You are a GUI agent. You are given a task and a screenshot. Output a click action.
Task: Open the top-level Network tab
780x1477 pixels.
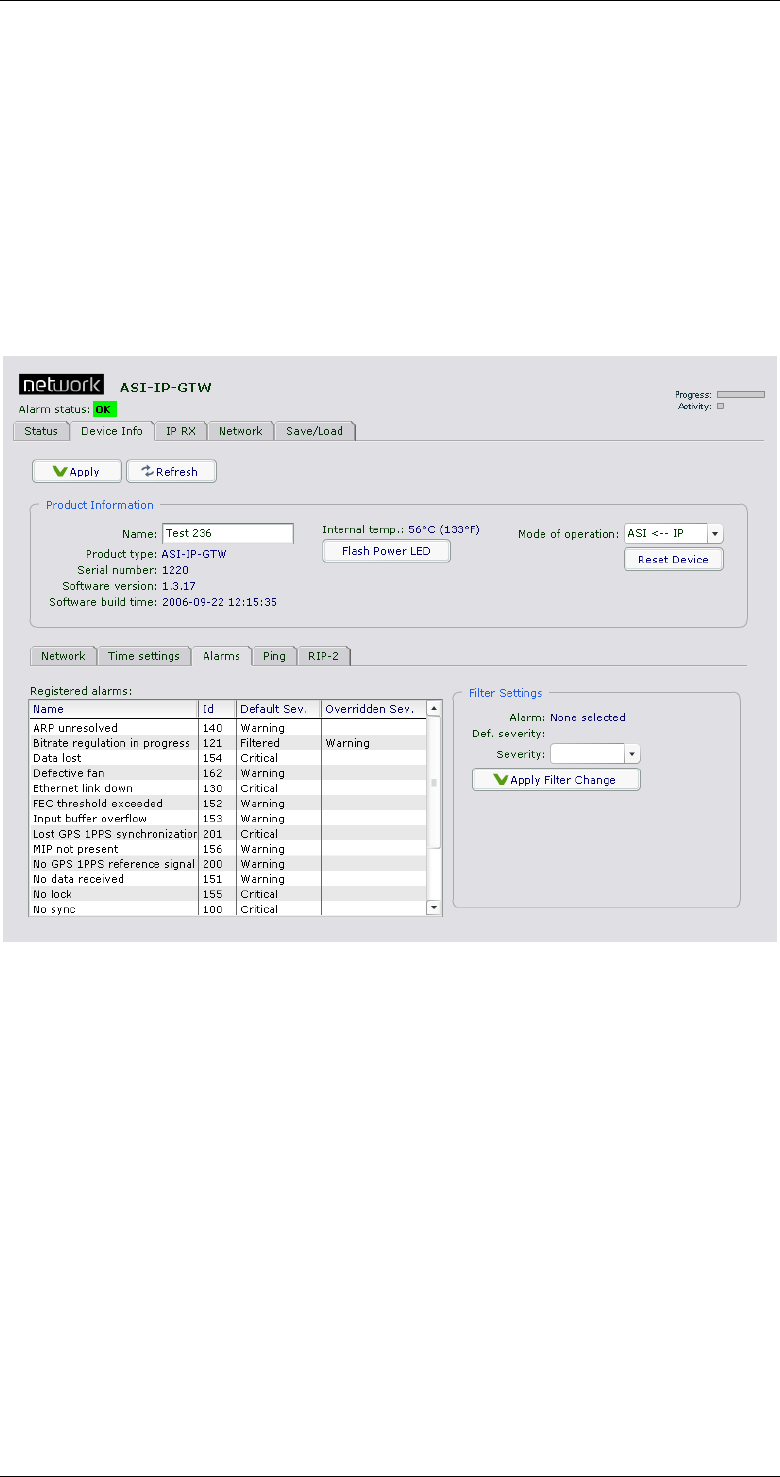(x=240, y=431)
